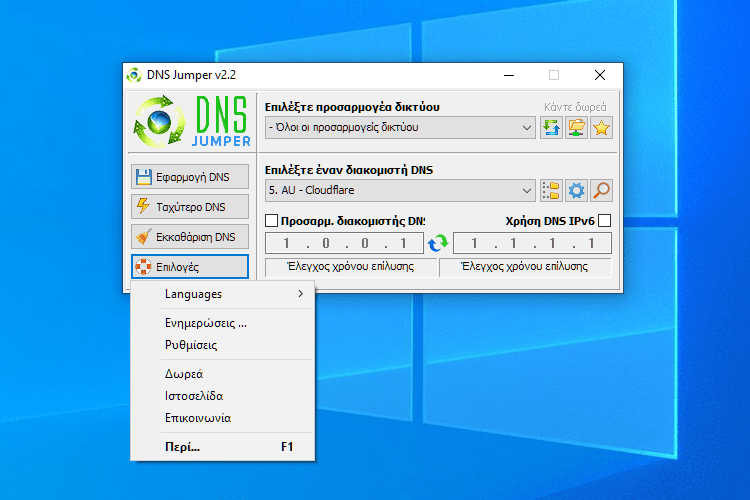
Task: Click the green-blue swap DNS arrows icon
Action: coord(438,243)
